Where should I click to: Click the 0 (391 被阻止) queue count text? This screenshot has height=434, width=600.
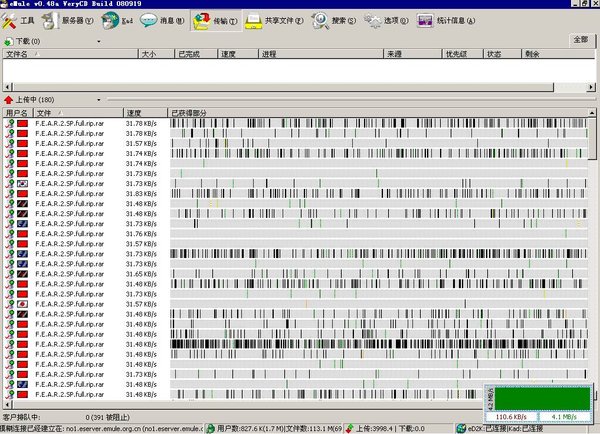click(108, 417)
